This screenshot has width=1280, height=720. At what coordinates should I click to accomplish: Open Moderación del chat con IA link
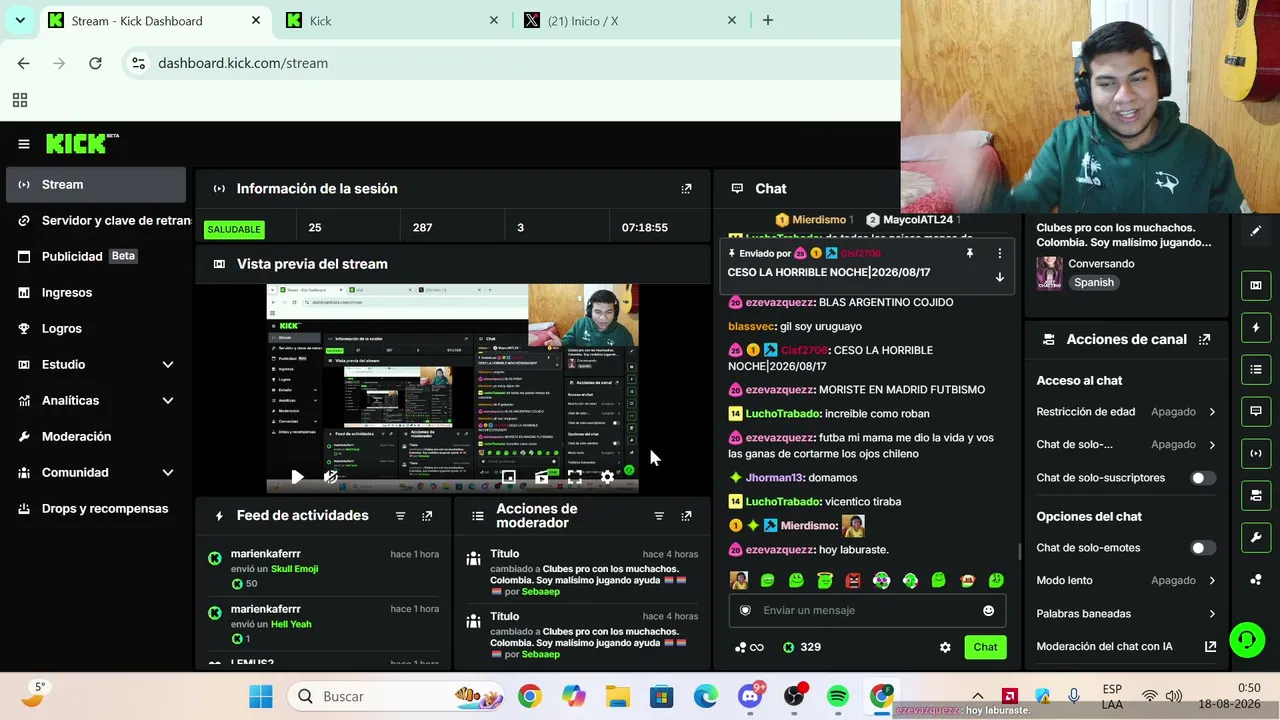[1126, 647]
